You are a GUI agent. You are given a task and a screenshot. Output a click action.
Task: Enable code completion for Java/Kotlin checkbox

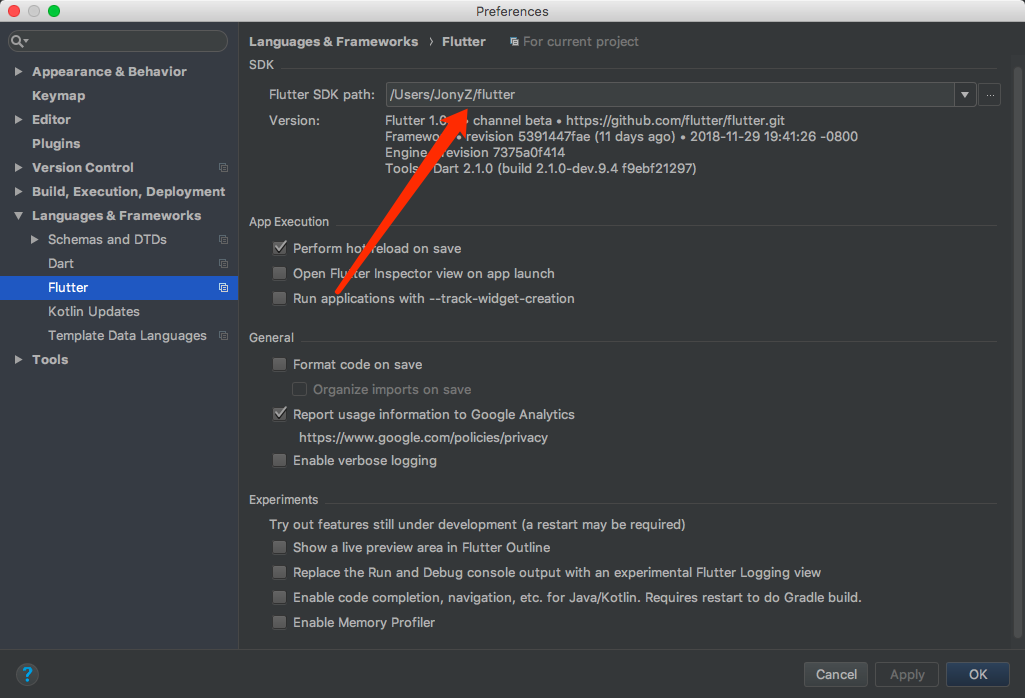[x=280, y=597]
